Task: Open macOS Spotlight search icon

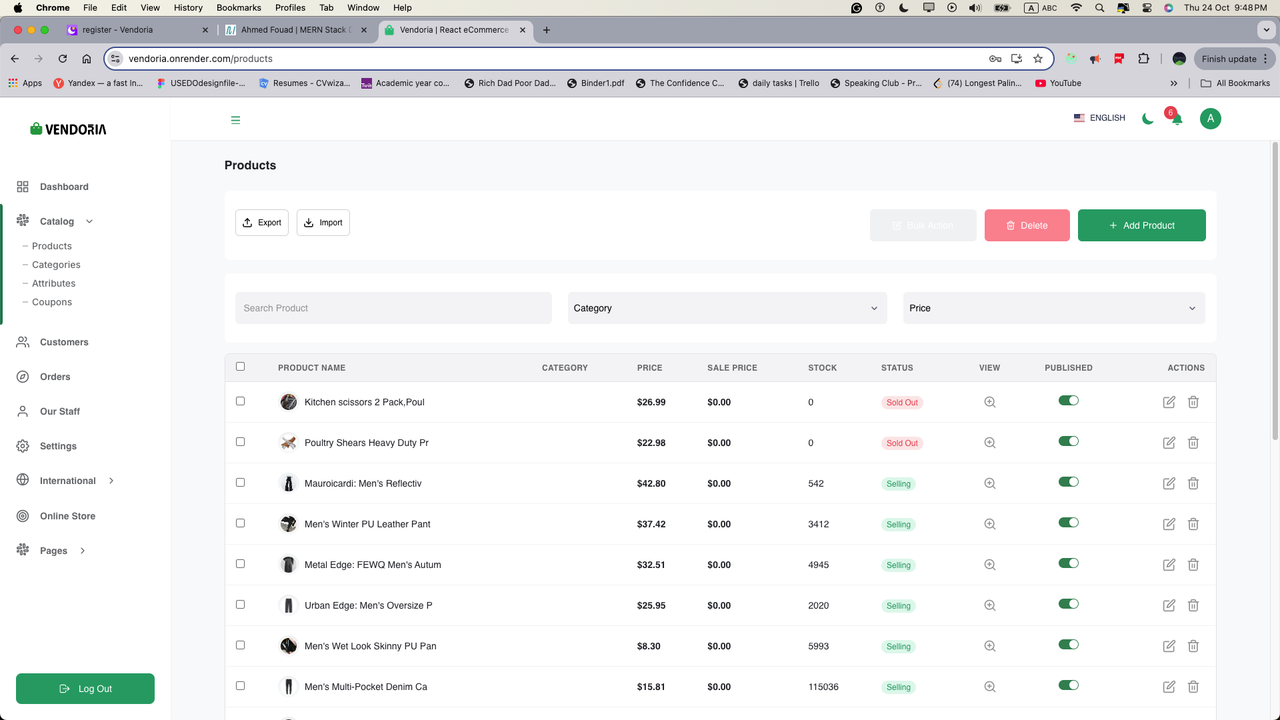Action: pyautogui.click(x=1100, y=7)
